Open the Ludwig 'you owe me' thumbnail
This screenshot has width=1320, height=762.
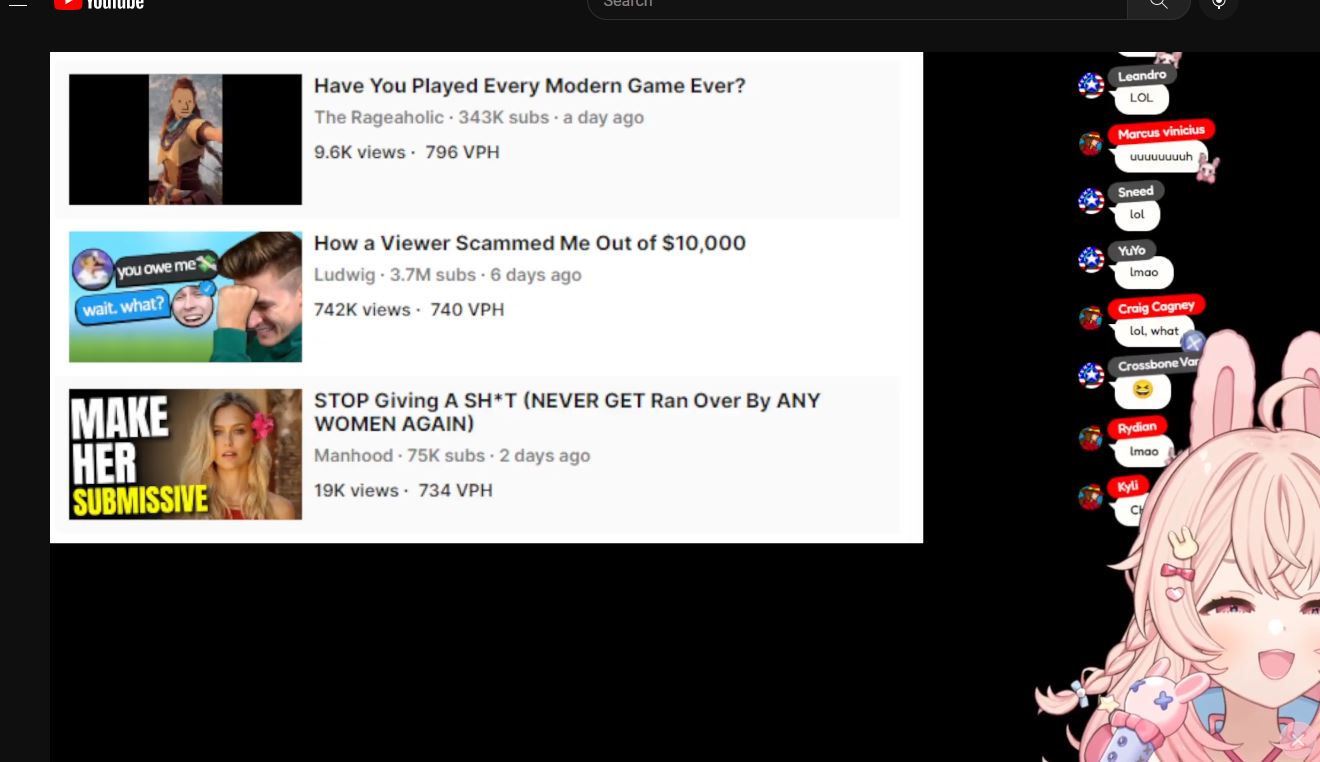click(x=185, y=297)
